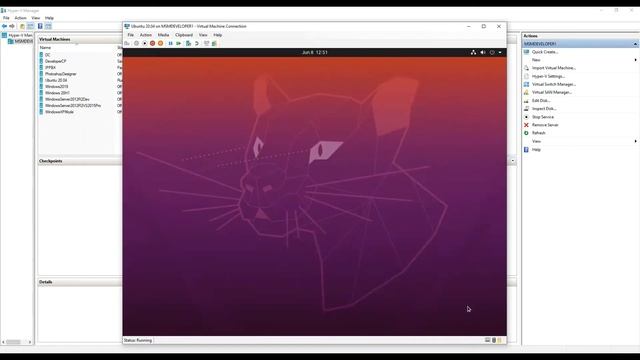
Task: Collapse the MSMDEVELOPER1 section in Actions pane
Action: pyautogui.click(x=635, y=44)
